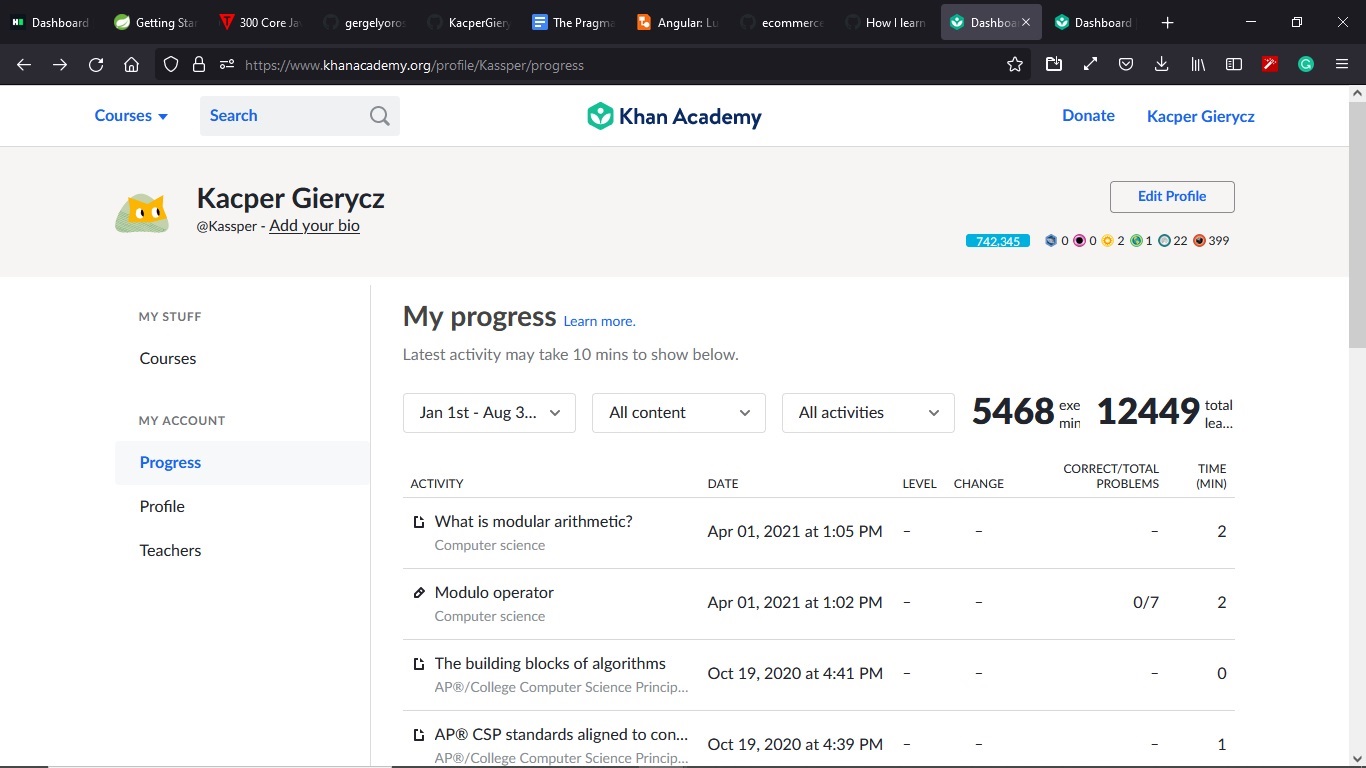View site security padlock info

pos(199,65)
